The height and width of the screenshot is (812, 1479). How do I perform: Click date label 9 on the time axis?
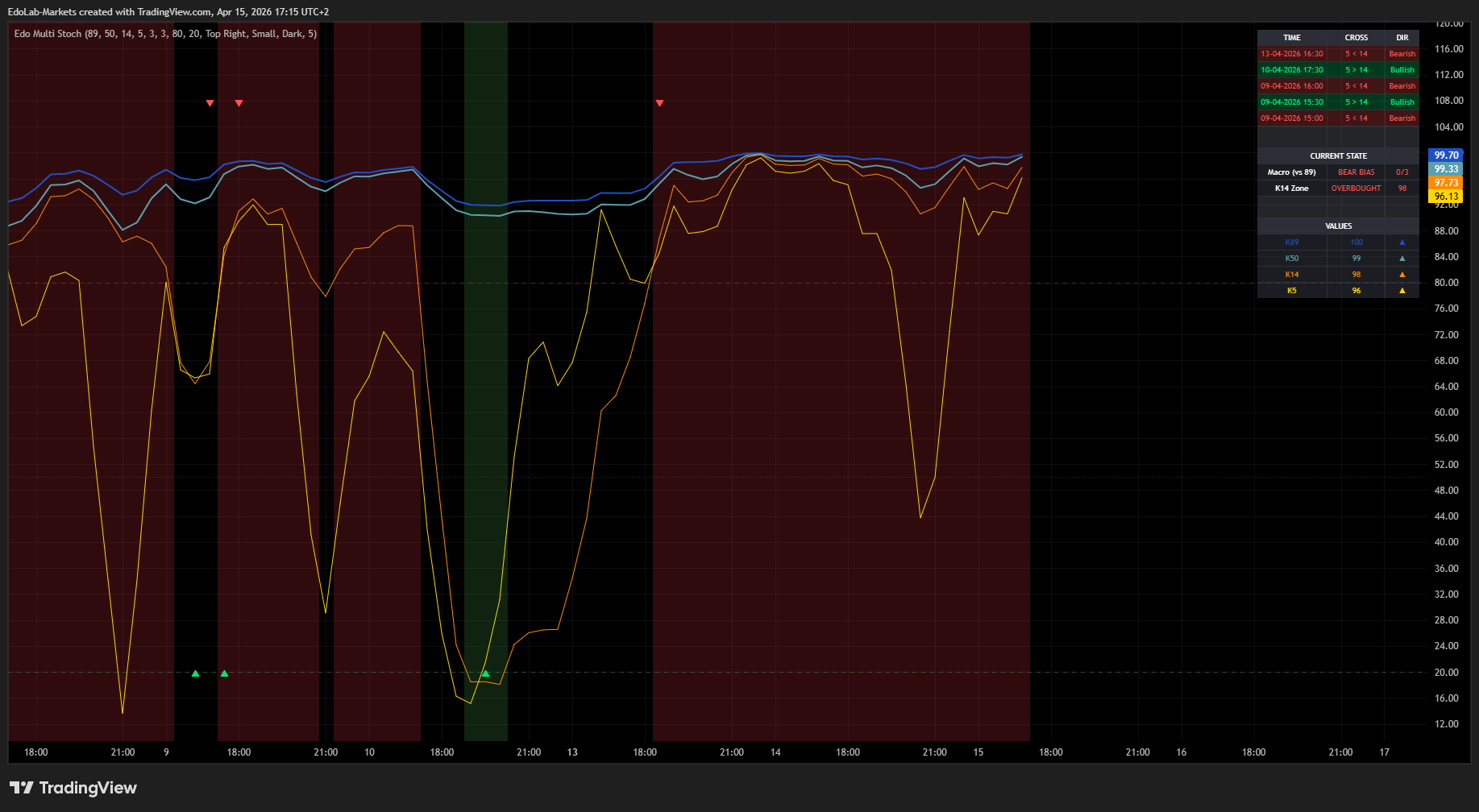pos(166,752)
